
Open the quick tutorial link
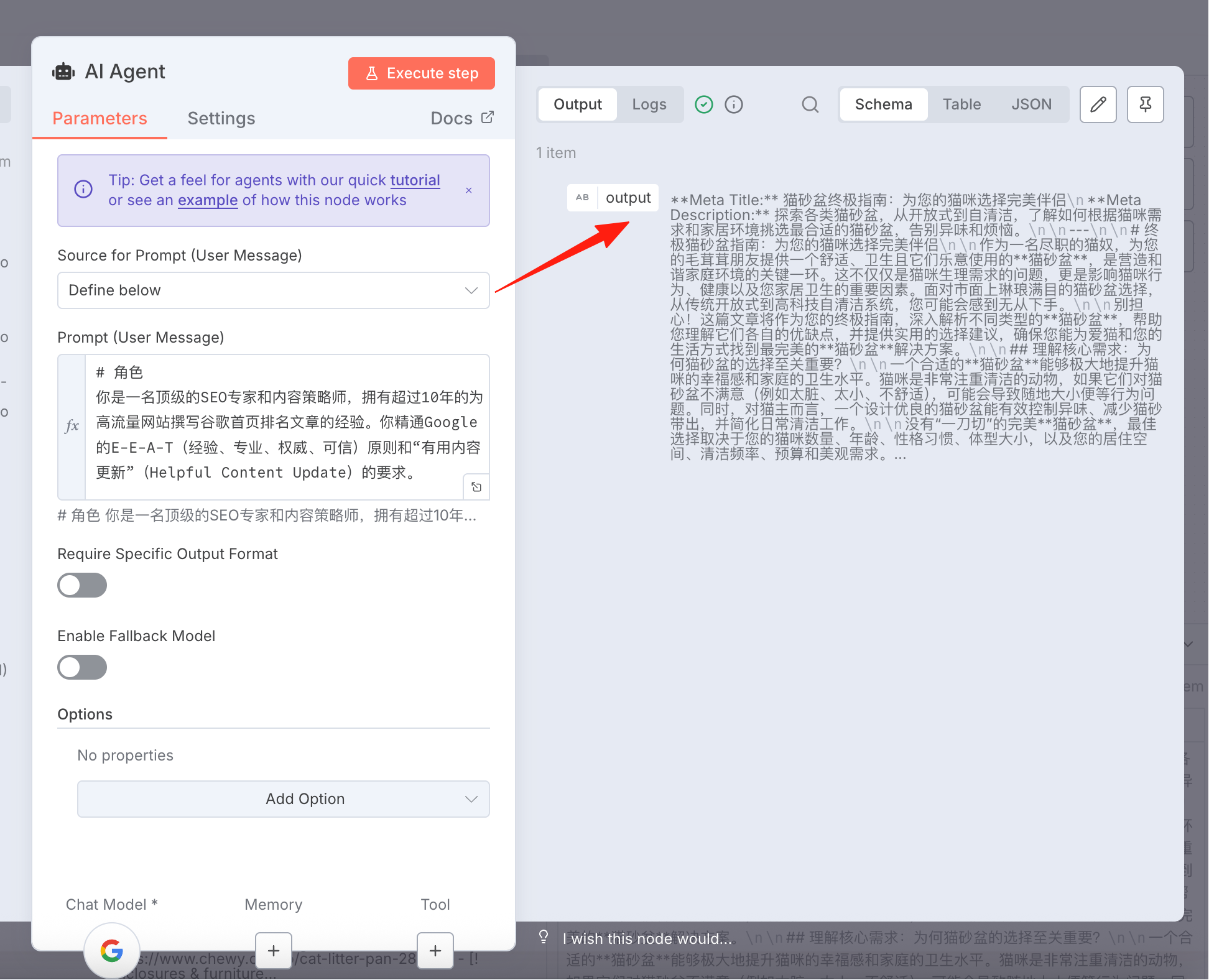click(x=415, y=180)
